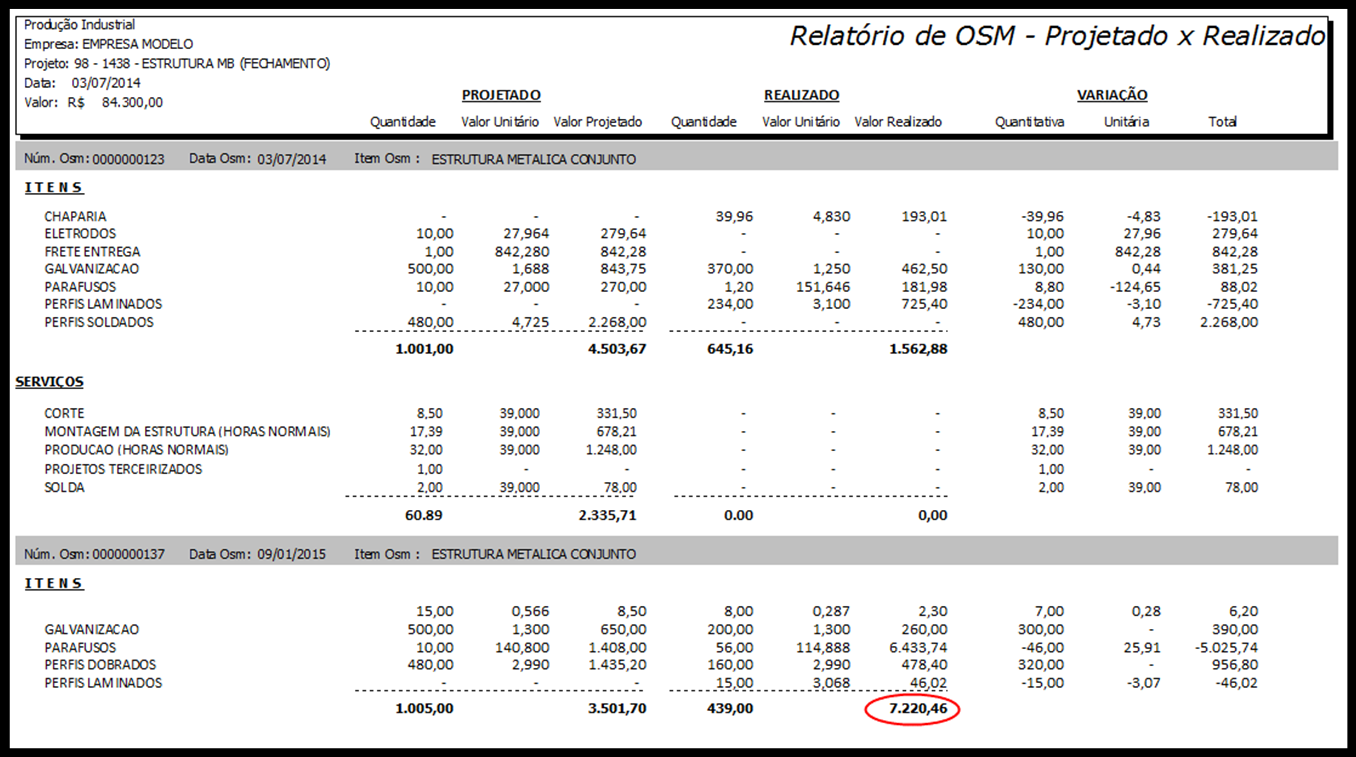Click the quantity variation 17,39 under Quantitativa
Screen dimensions: 1356x757
pyautogui.click(x=1046, y=432)
